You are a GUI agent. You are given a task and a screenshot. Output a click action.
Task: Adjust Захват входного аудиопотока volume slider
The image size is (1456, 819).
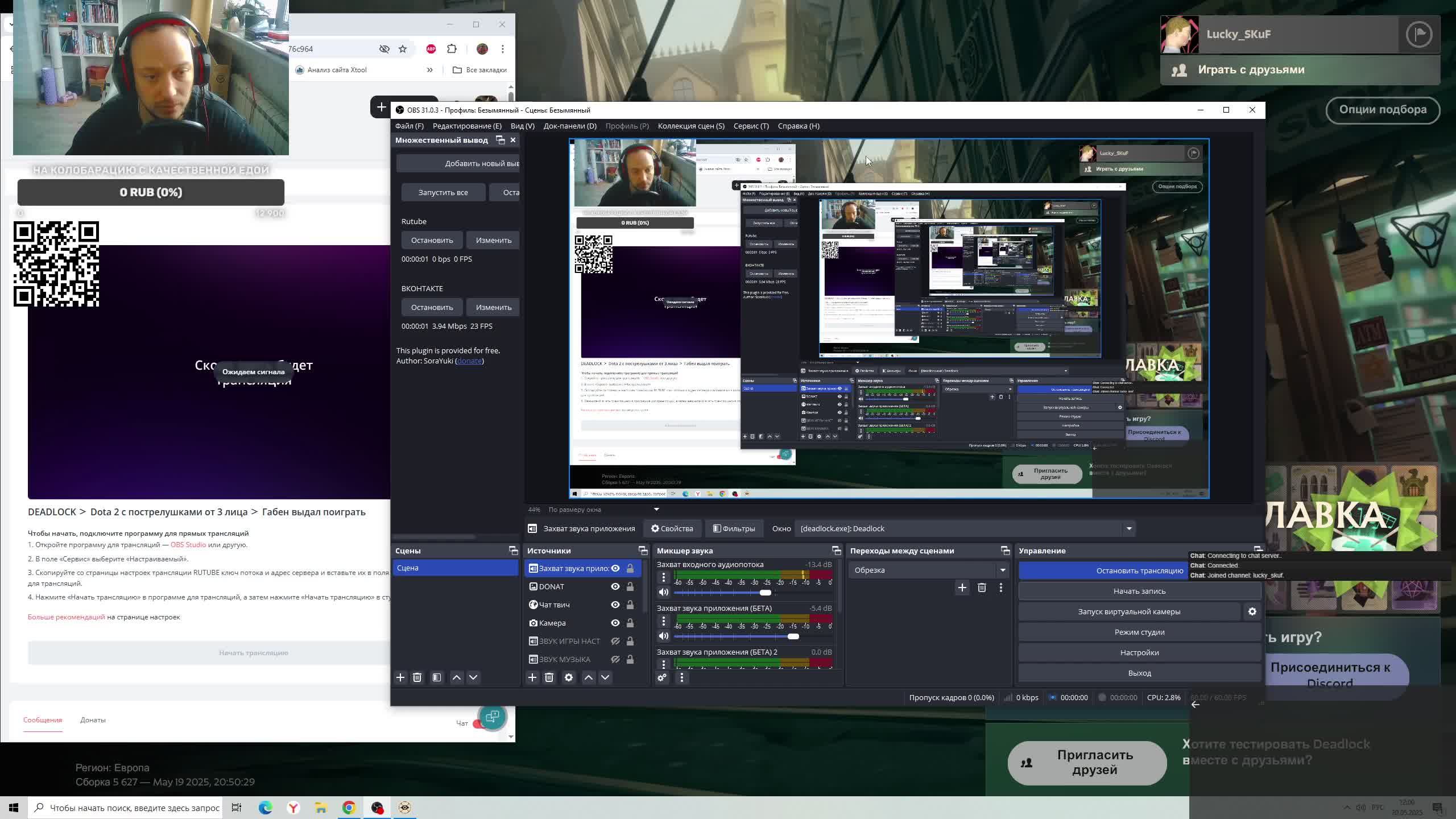(766, 593)
